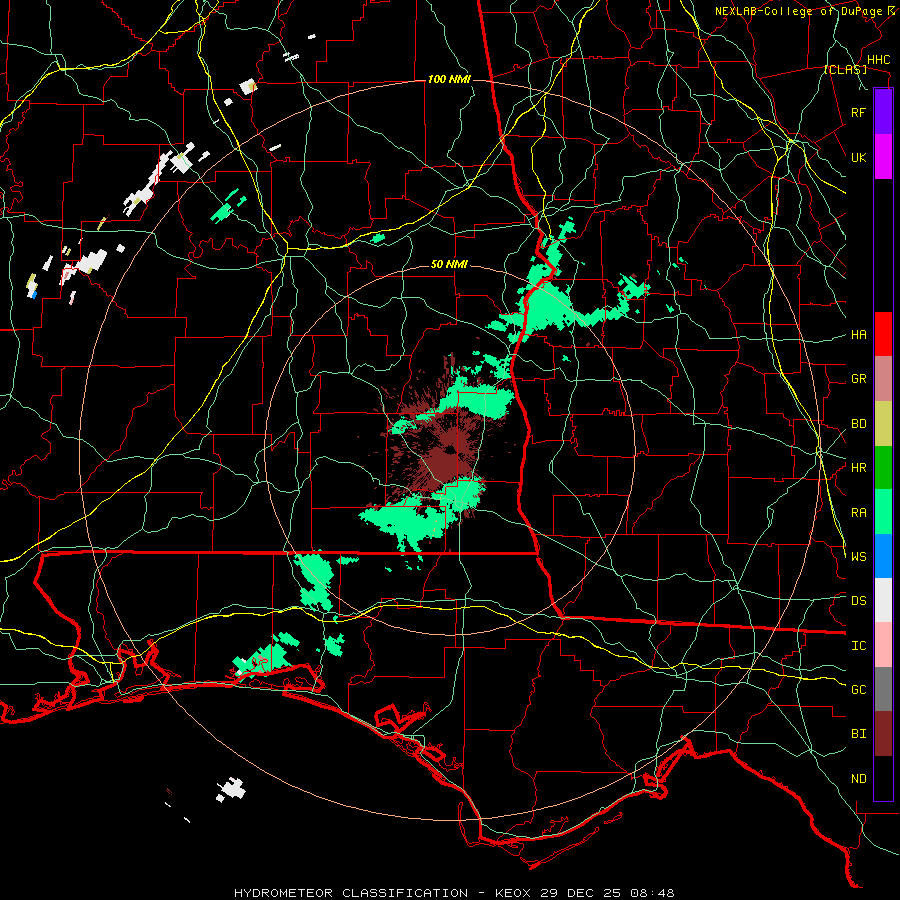The width and height of the screenshot is (900, 900).
Task: Click the HR legend label
Action: tap(859, 468)
